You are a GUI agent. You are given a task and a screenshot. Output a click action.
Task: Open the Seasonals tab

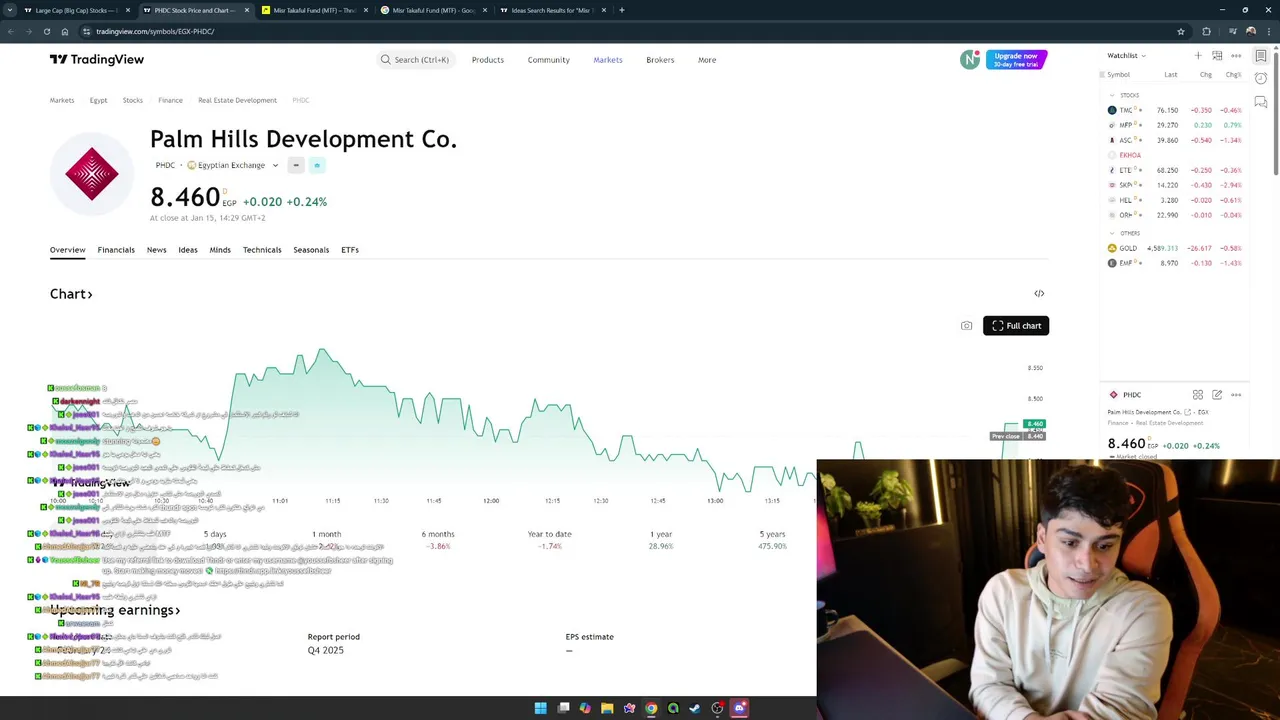pyautogui.click(x=311, y=250)
